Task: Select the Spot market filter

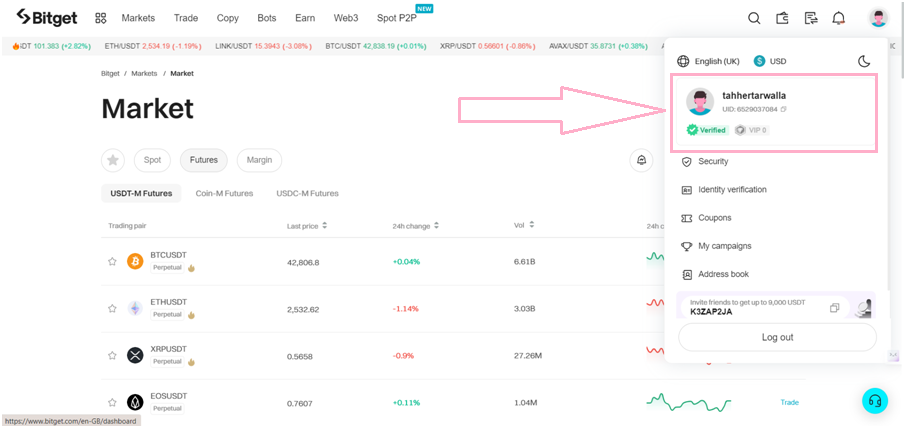Action: point(153,161)
